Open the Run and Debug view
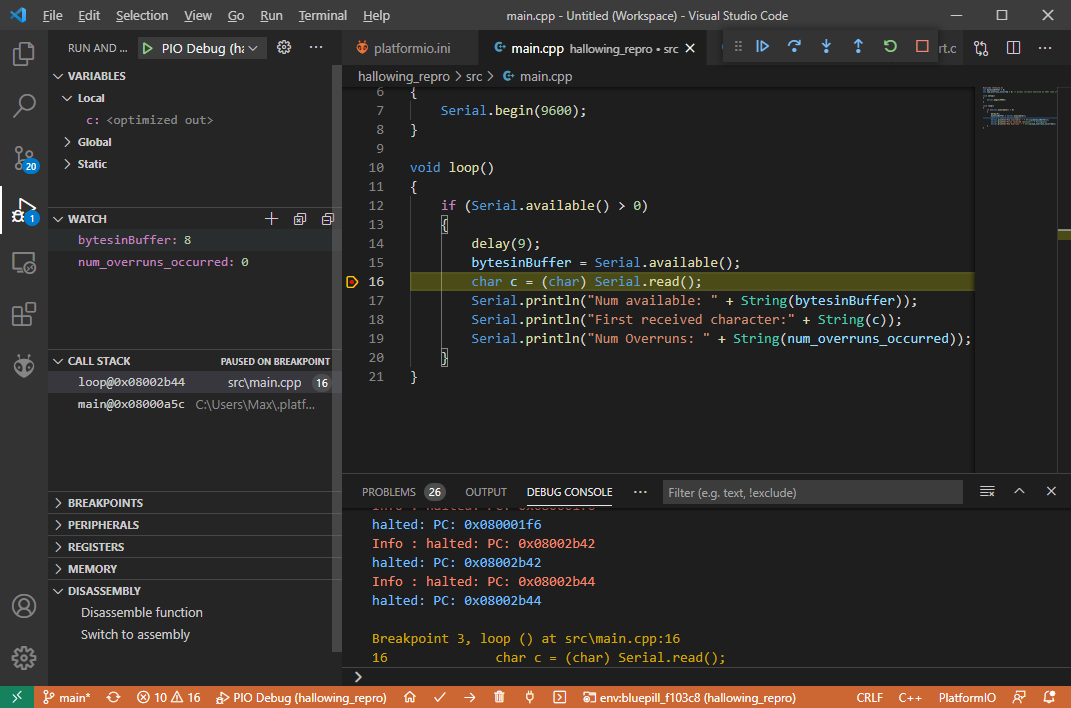The height and width of the screenshot is (708, 1071). [x=25, y=210]
